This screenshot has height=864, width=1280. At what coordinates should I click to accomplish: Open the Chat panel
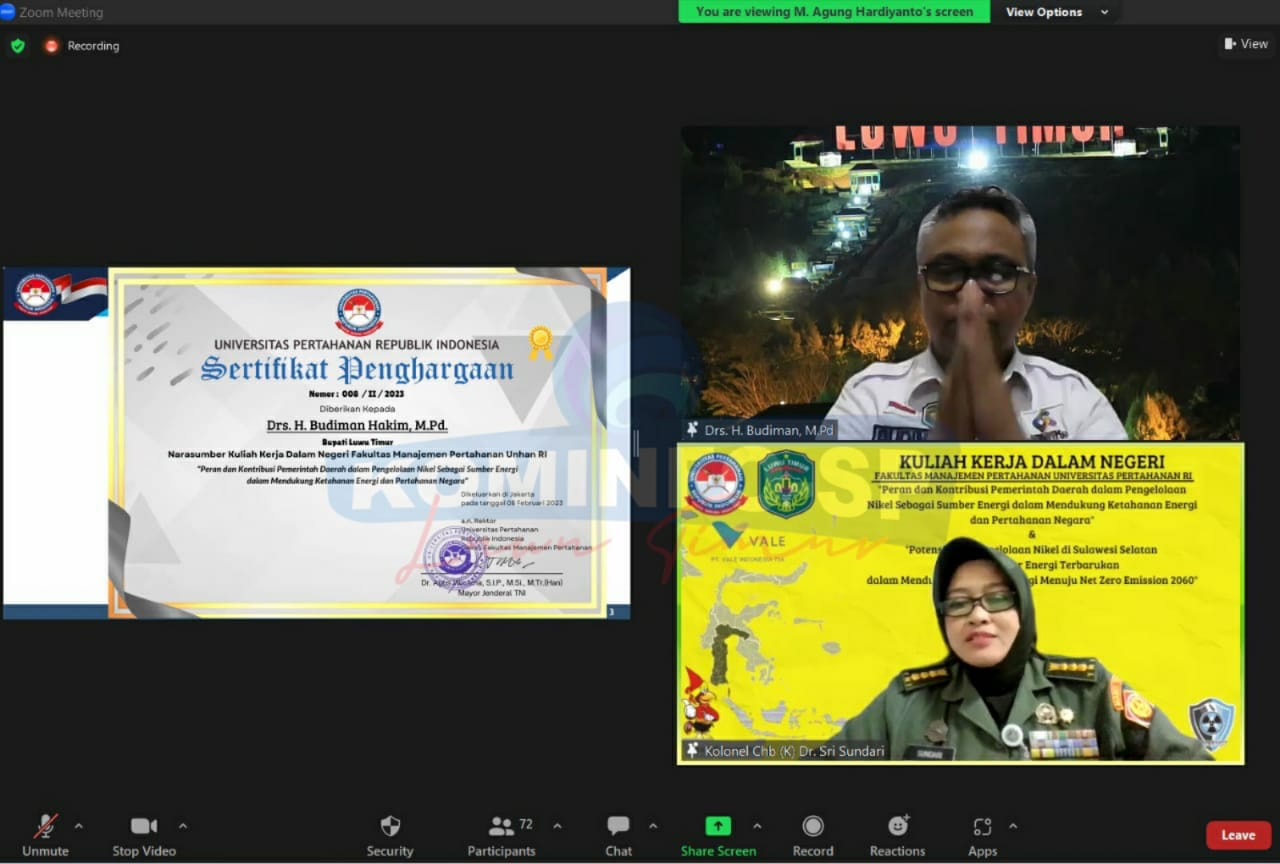(x=619, y=836)
